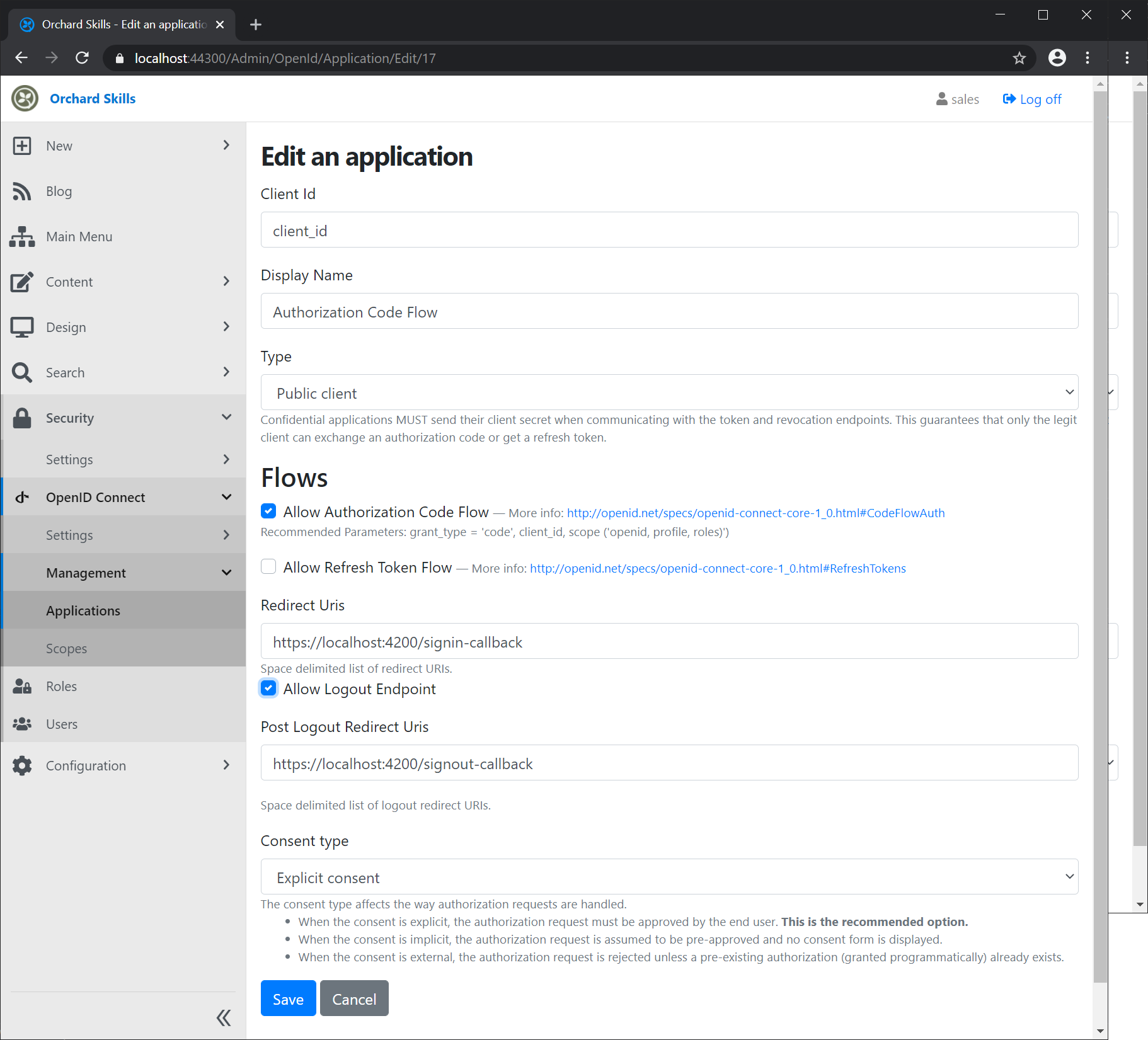Open the Type dropdown showing Public client
The image size is (1148, 1040).
669,392
